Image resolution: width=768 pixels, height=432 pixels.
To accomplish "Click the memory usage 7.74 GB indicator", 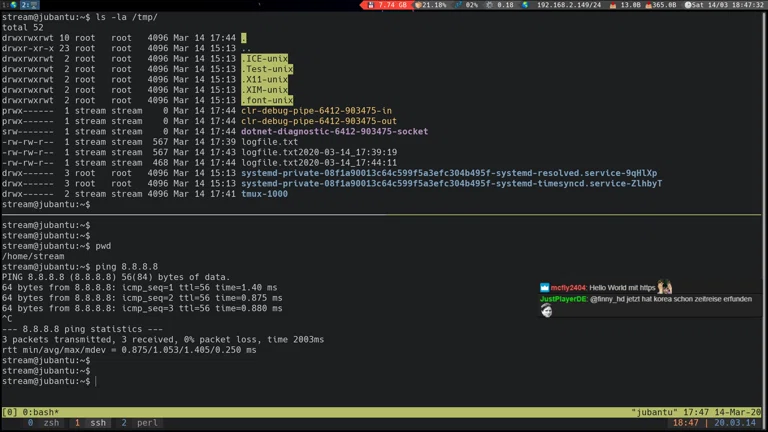I will [x=386, y=5].
